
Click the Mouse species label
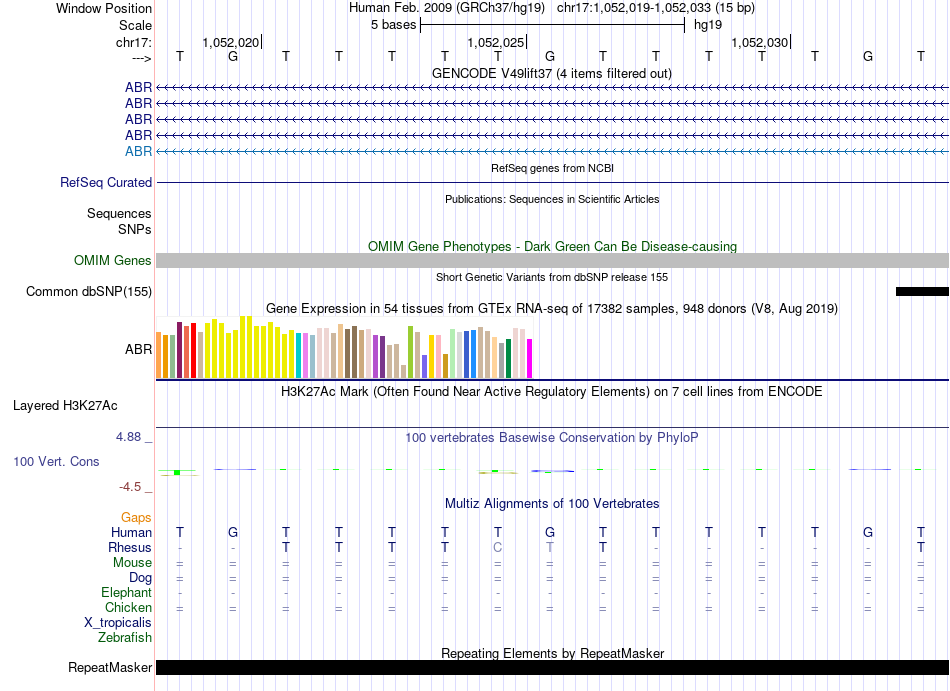click(x=132, y=563)
